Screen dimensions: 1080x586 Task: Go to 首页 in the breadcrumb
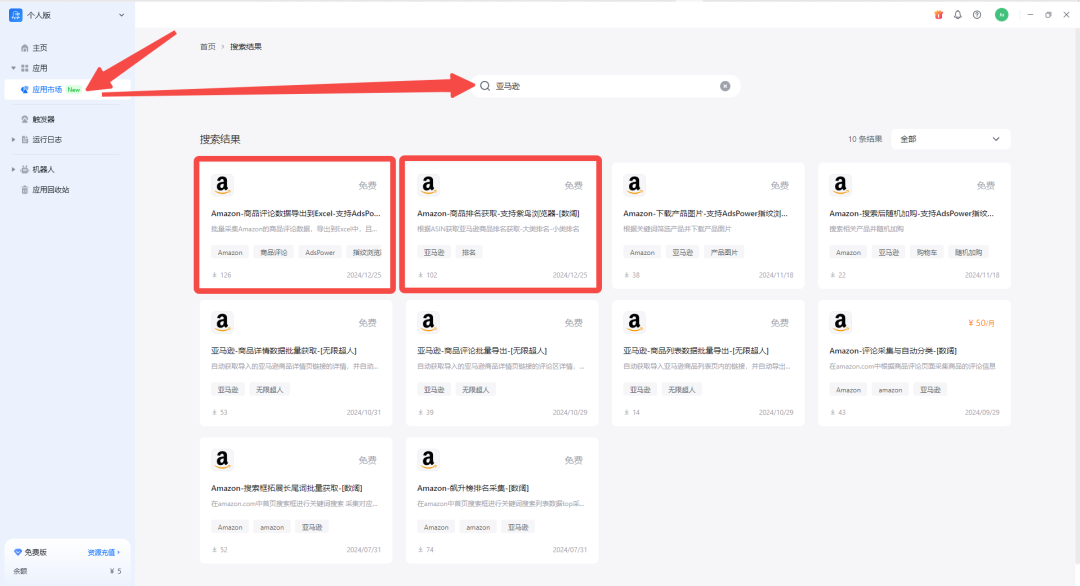click(207, 47)
